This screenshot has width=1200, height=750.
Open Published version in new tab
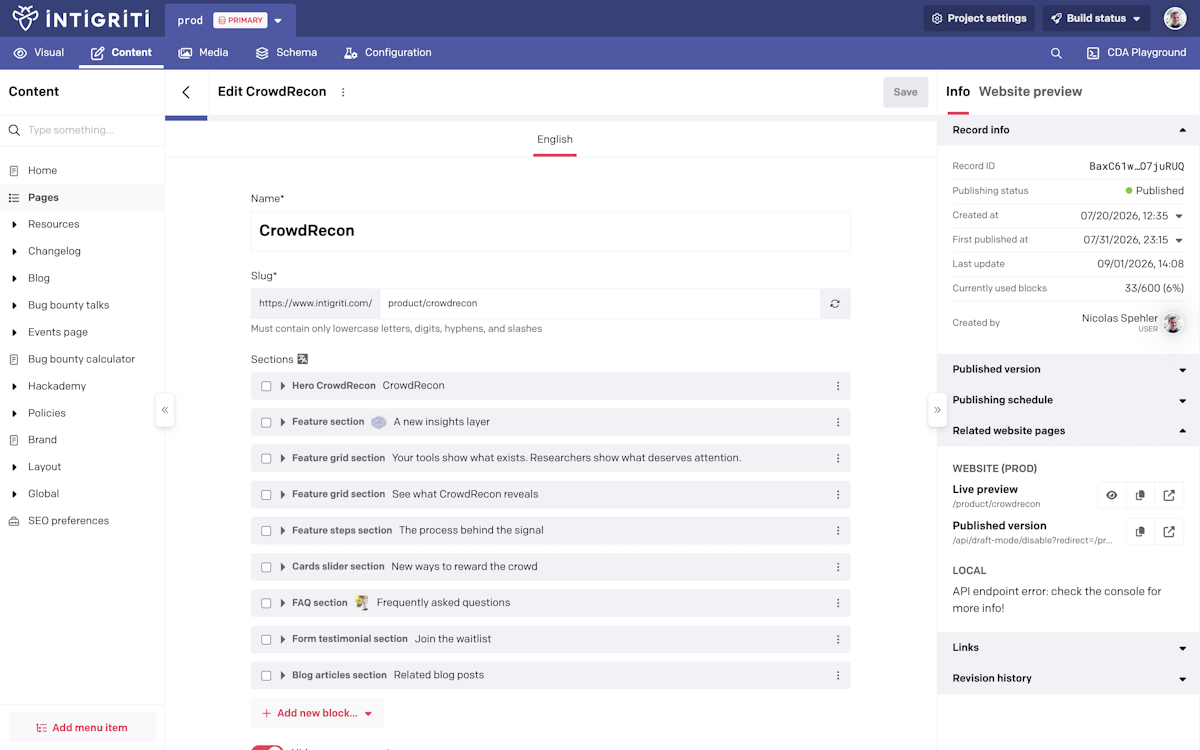pos(1169,532)
